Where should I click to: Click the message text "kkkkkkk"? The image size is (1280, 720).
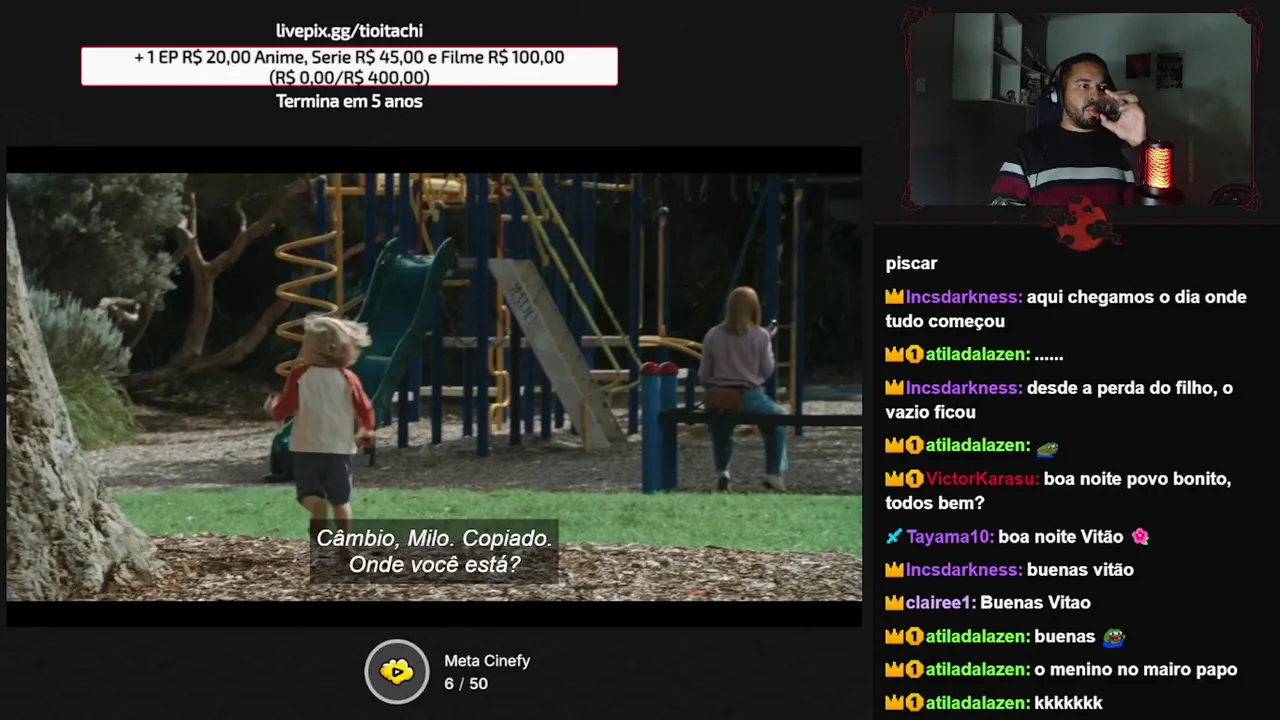pyautogui.click(x=1068, y=703)
